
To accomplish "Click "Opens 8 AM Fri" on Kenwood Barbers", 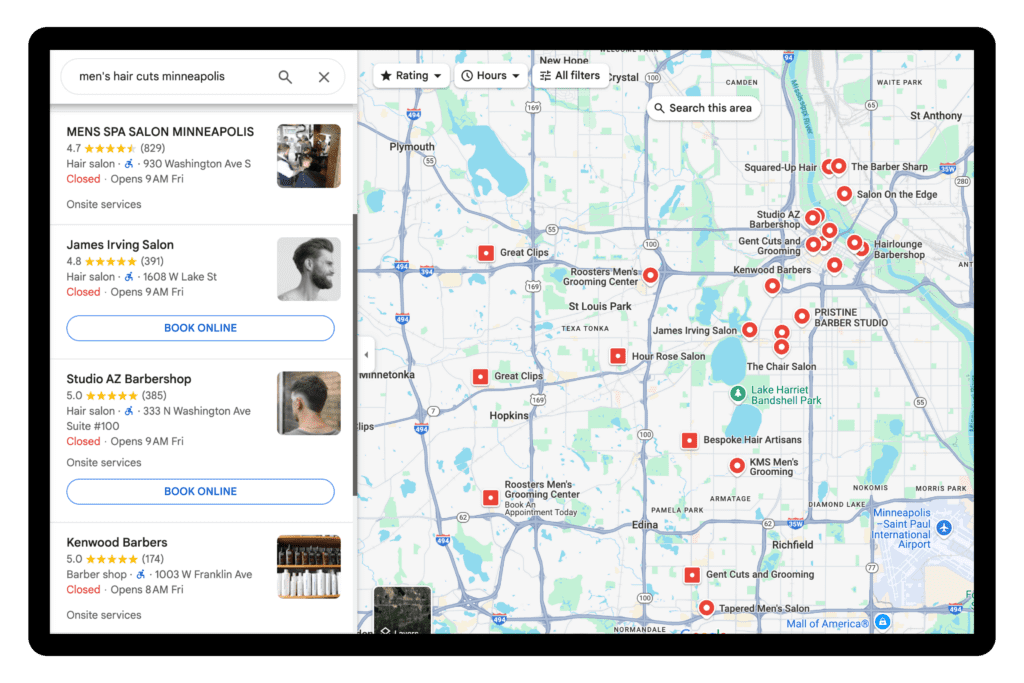I will [147, 590].
